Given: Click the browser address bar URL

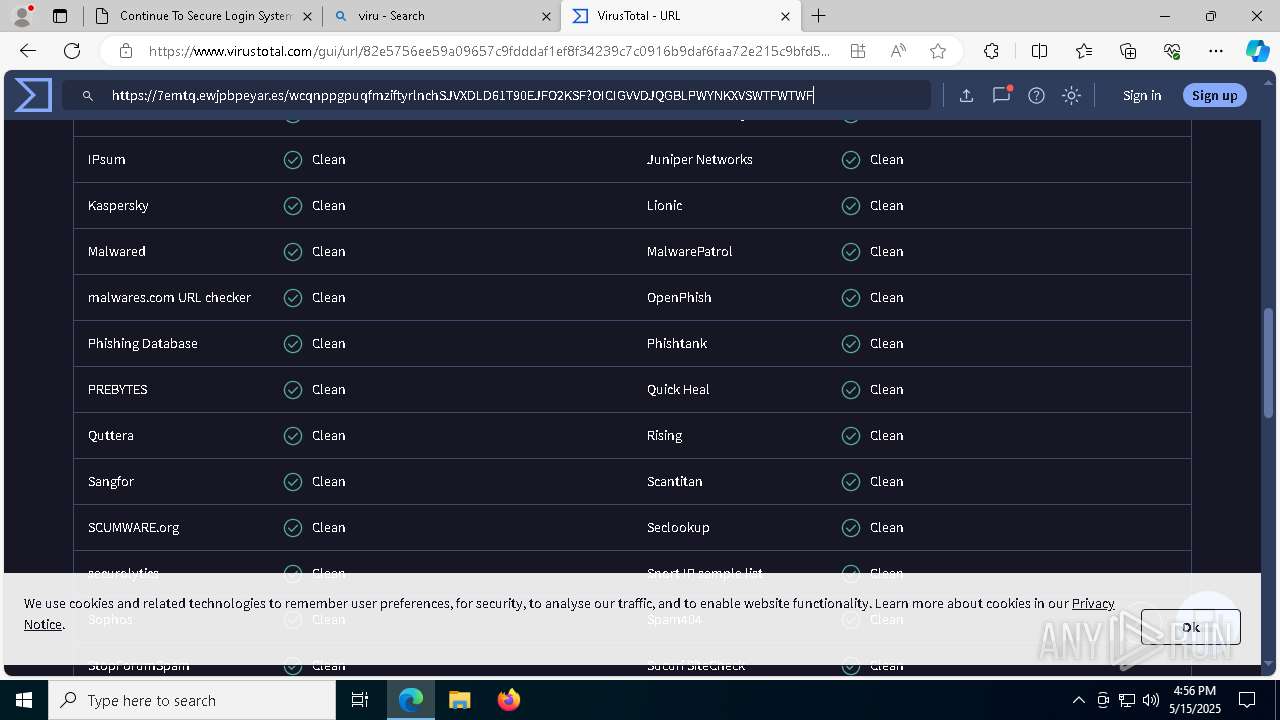Looking at the screenshot, I should pyautogui.click(x=489, y=51).
